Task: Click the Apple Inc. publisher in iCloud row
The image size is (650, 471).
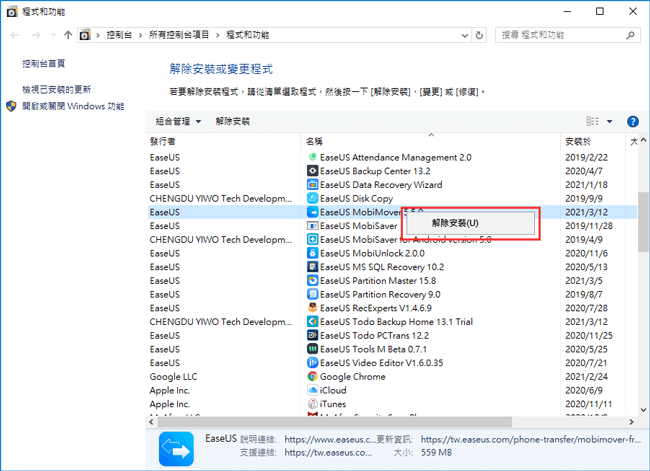Action: tap(170, 390)
